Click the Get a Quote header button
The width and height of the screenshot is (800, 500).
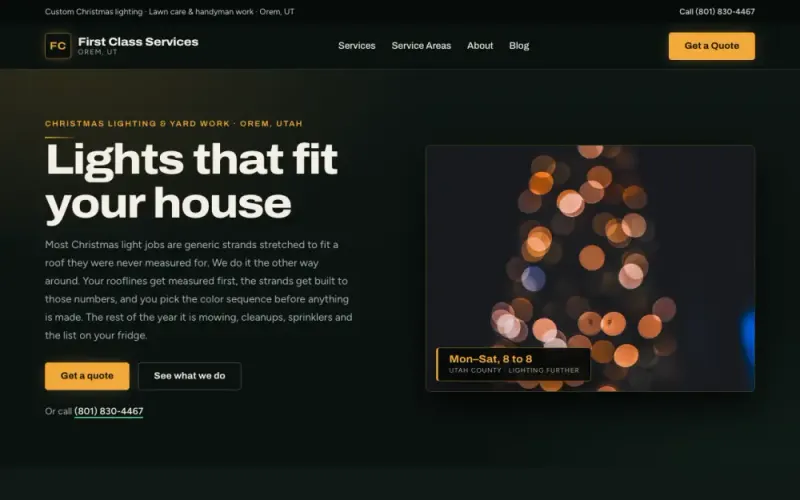(x=712, y=46)
